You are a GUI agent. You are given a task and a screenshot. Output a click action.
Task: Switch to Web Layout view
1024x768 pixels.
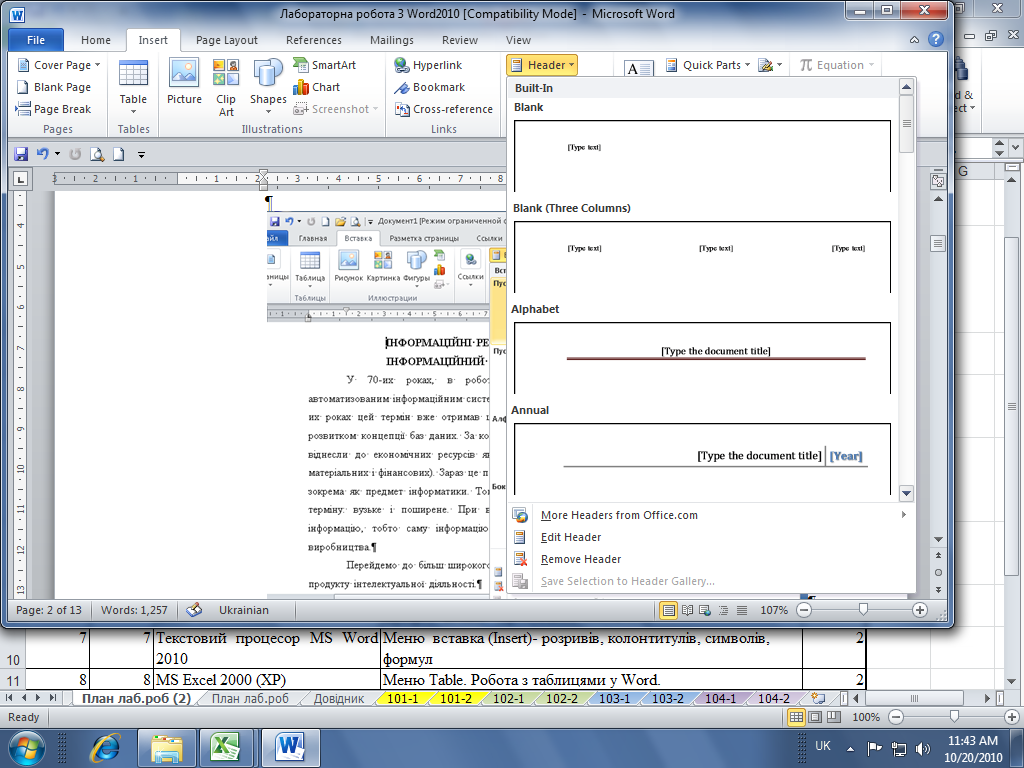click(x=705, y=610)
